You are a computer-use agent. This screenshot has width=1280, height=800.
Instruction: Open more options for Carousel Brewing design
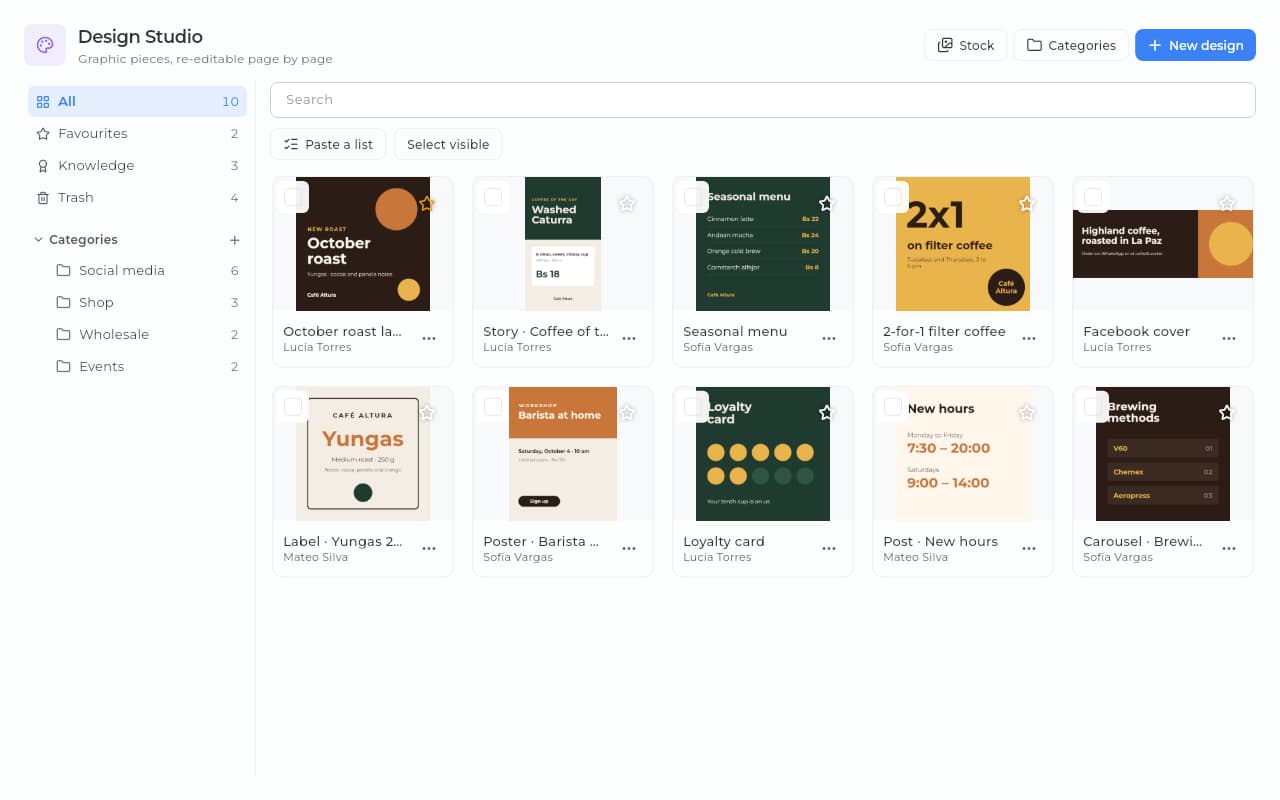click(1229, 549)
